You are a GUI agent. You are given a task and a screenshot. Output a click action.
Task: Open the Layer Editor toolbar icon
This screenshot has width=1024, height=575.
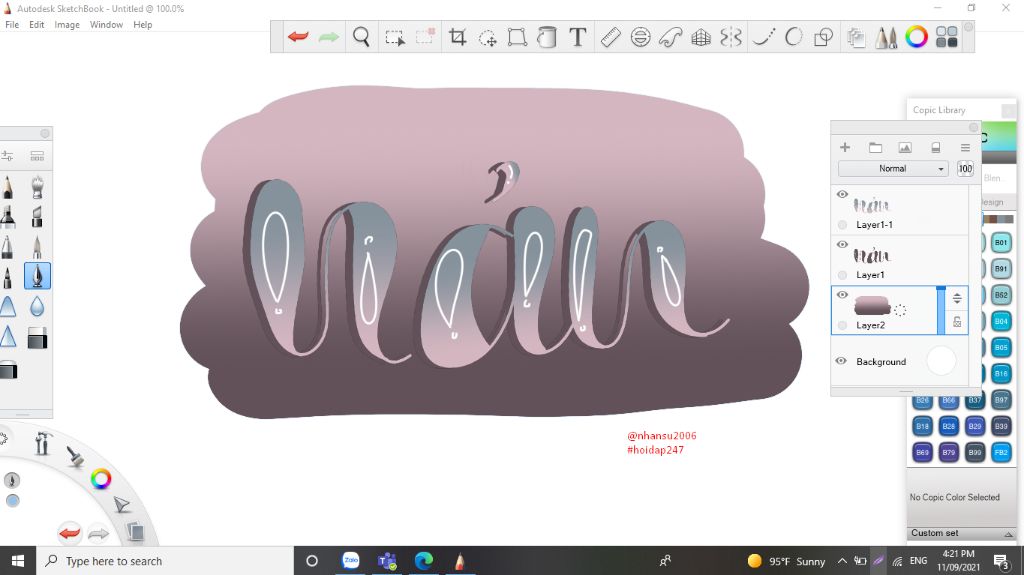(x=856, y=37)
